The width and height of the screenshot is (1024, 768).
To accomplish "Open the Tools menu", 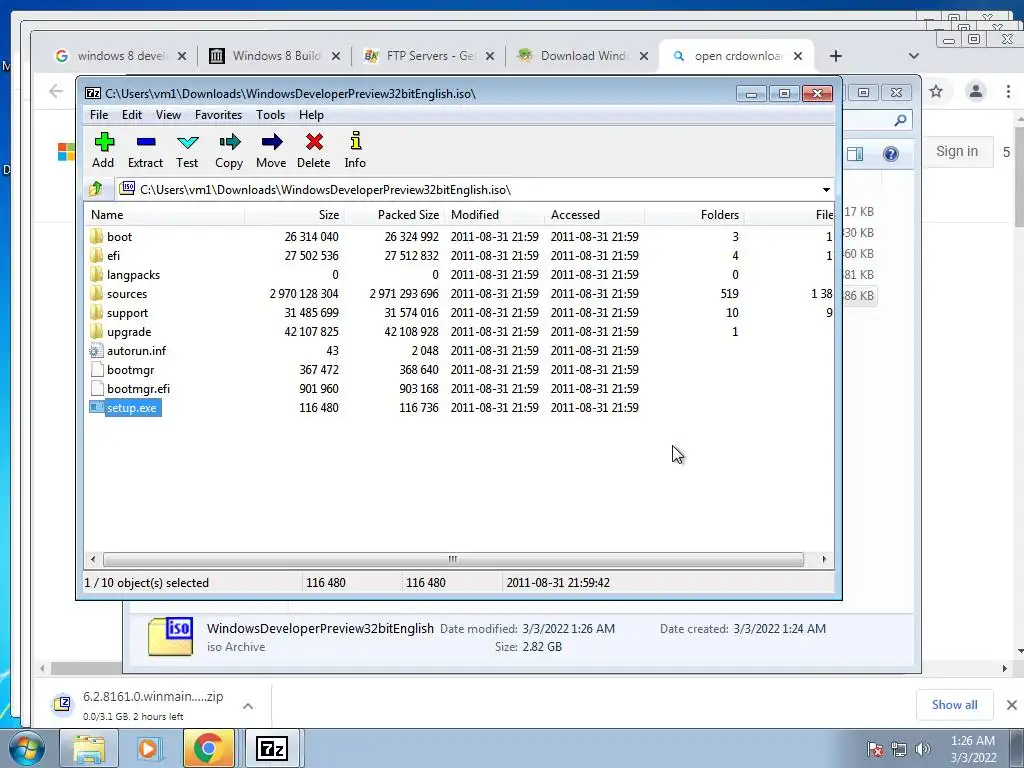I will point(270,115).
